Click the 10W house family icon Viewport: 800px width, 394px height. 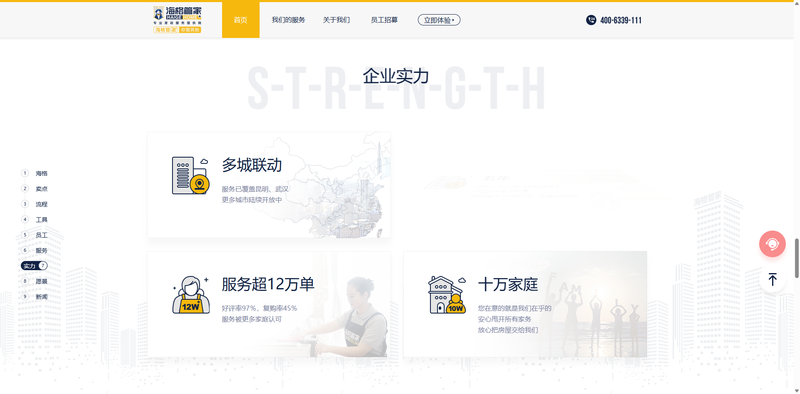[x=447, y=295]
